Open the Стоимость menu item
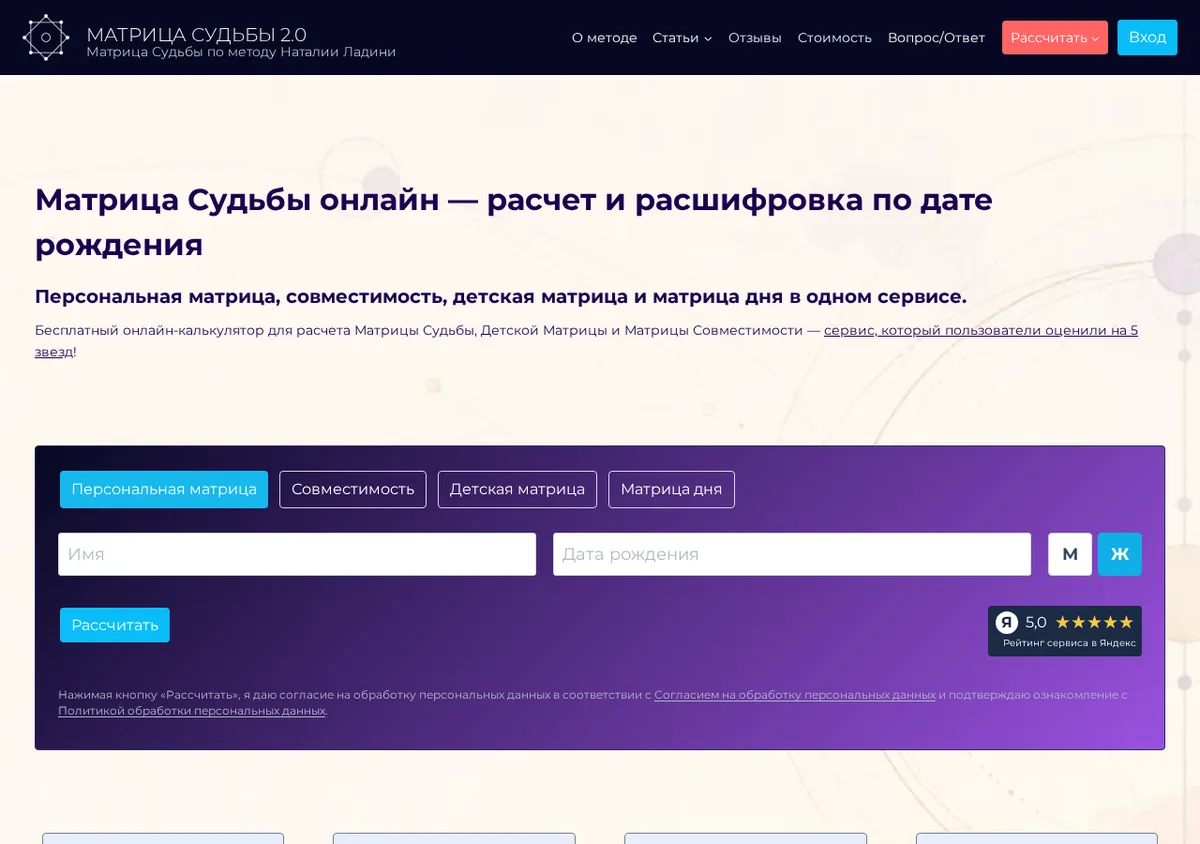This screenshot has height=844, width=1200. (835, 38)
